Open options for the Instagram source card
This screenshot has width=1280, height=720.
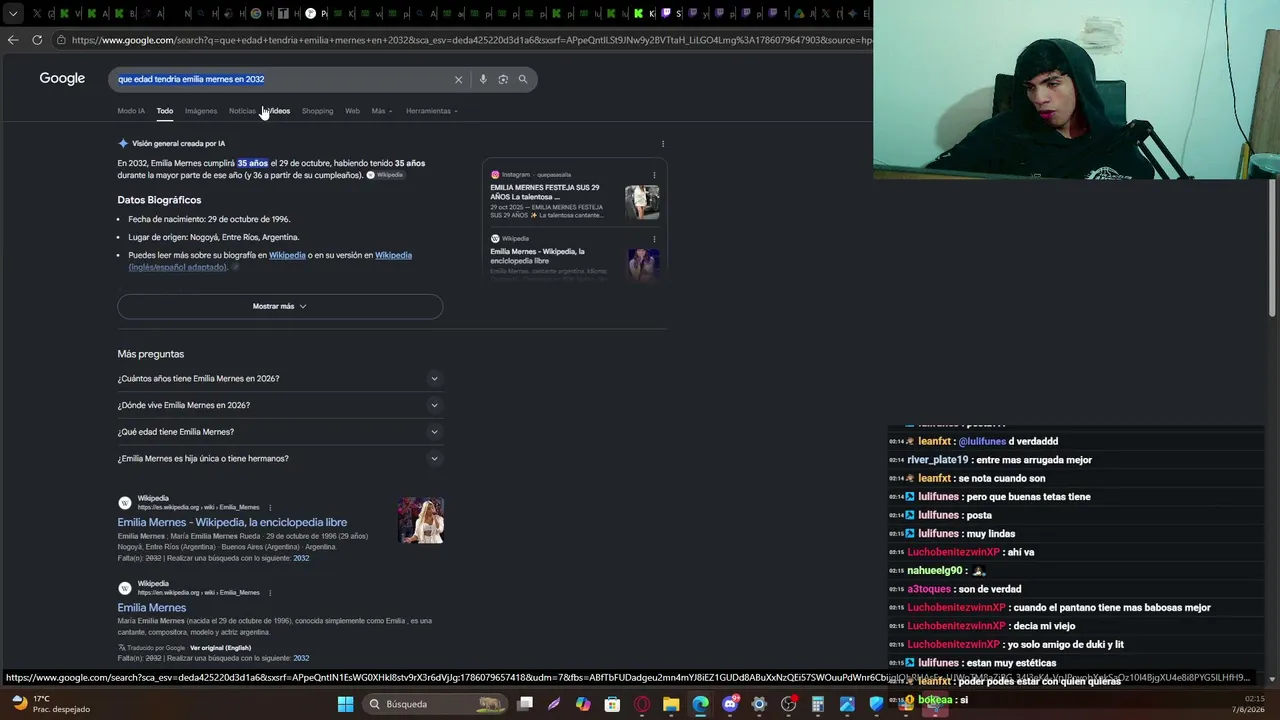point(654,175)
